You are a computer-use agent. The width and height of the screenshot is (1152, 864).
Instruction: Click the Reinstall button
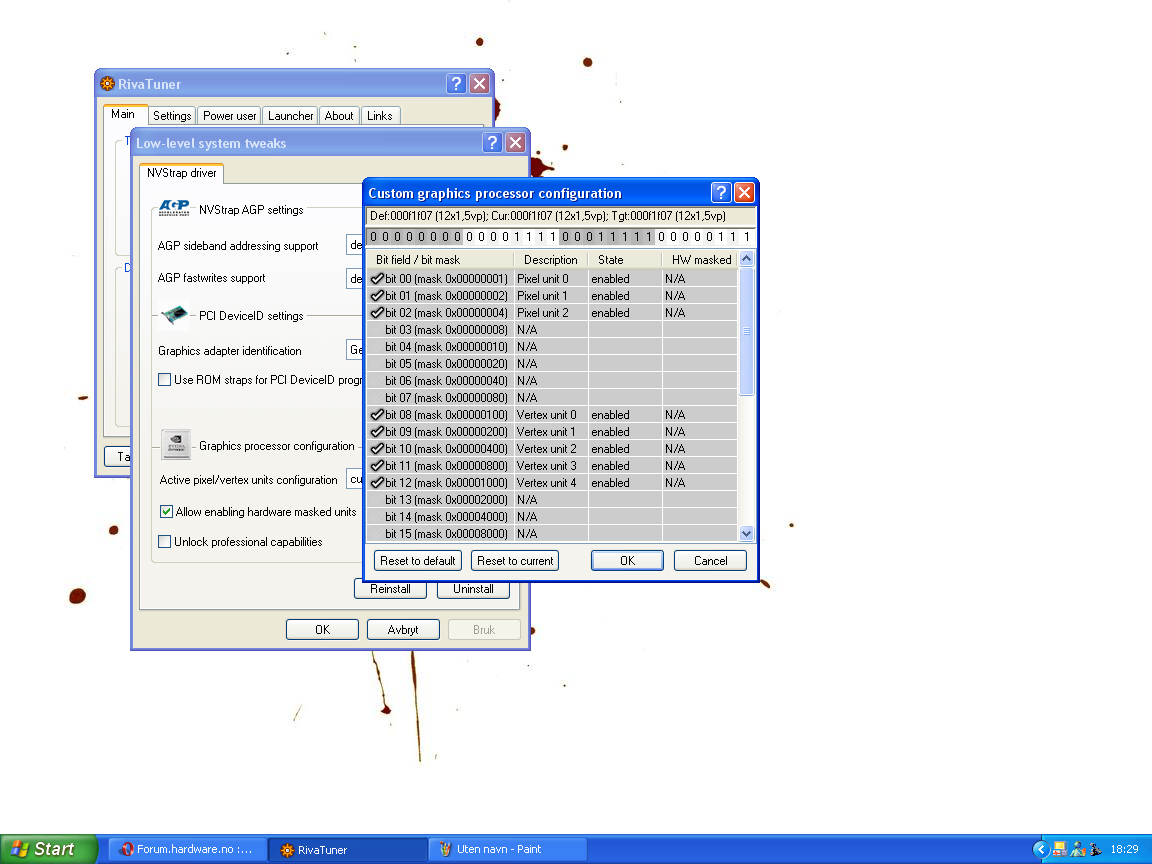(390, 588)
